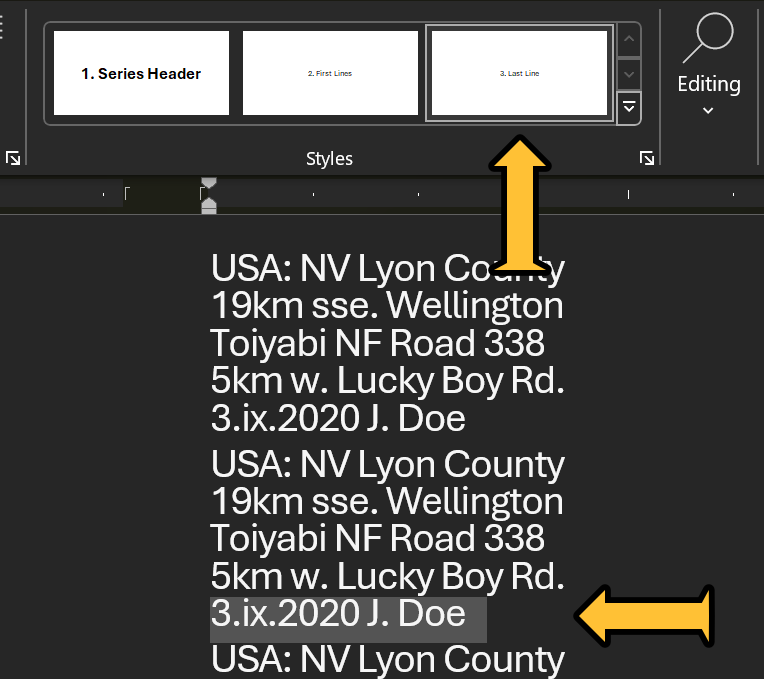Open the Editing dropdown chevron
Viewport: 764px width, 679px height.
708,111
